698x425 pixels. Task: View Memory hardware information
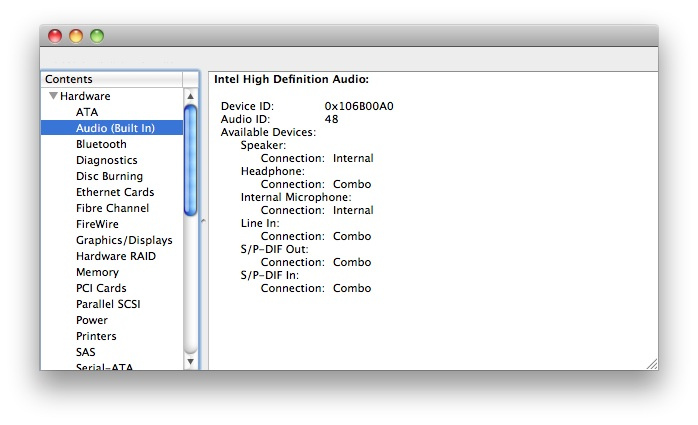click(x=97, y=272)
